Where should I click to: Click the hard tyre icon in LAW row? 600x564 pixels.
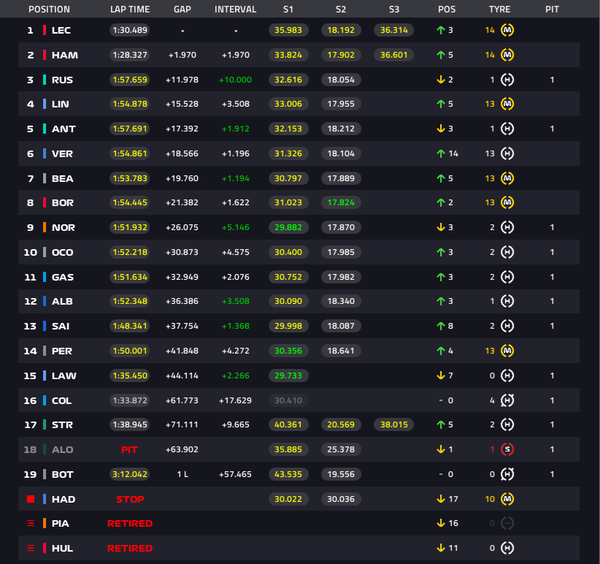507,375
